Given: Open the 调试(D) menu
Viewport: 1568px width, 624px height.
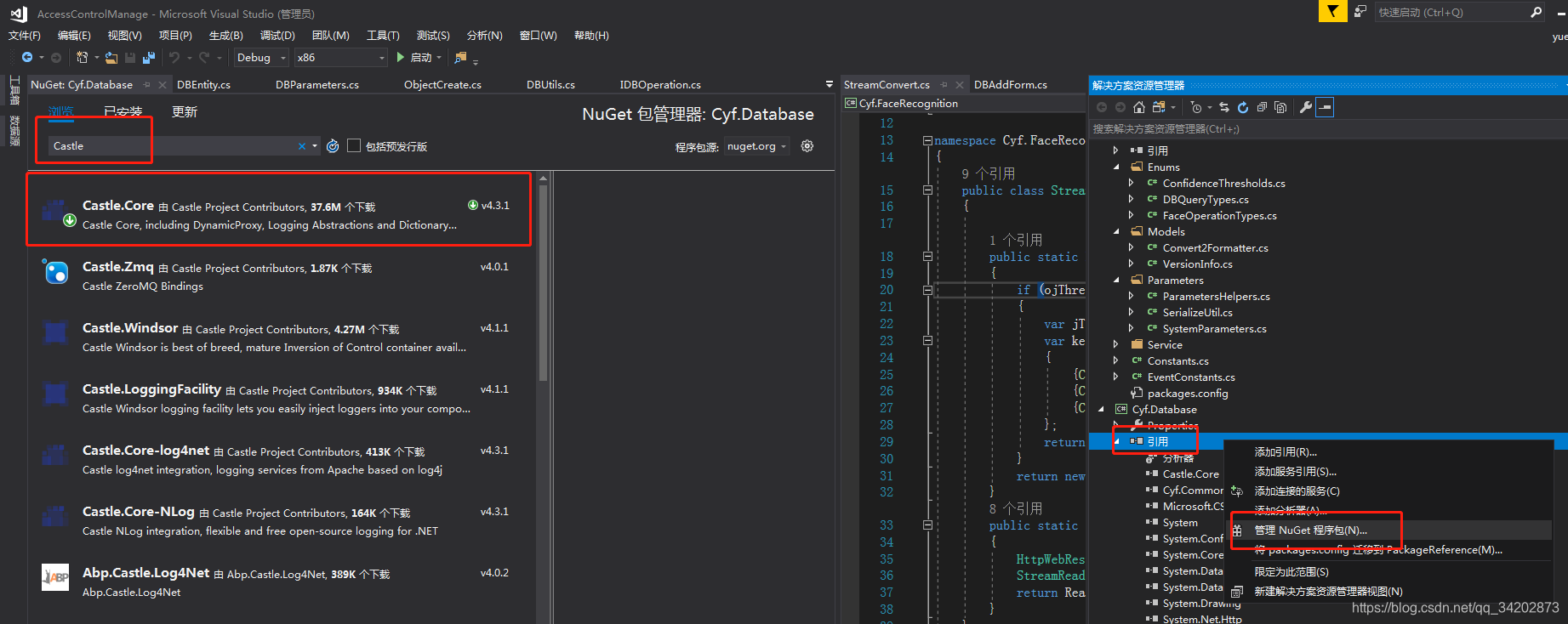Looking at the screenshot, I should coord(277,36).
